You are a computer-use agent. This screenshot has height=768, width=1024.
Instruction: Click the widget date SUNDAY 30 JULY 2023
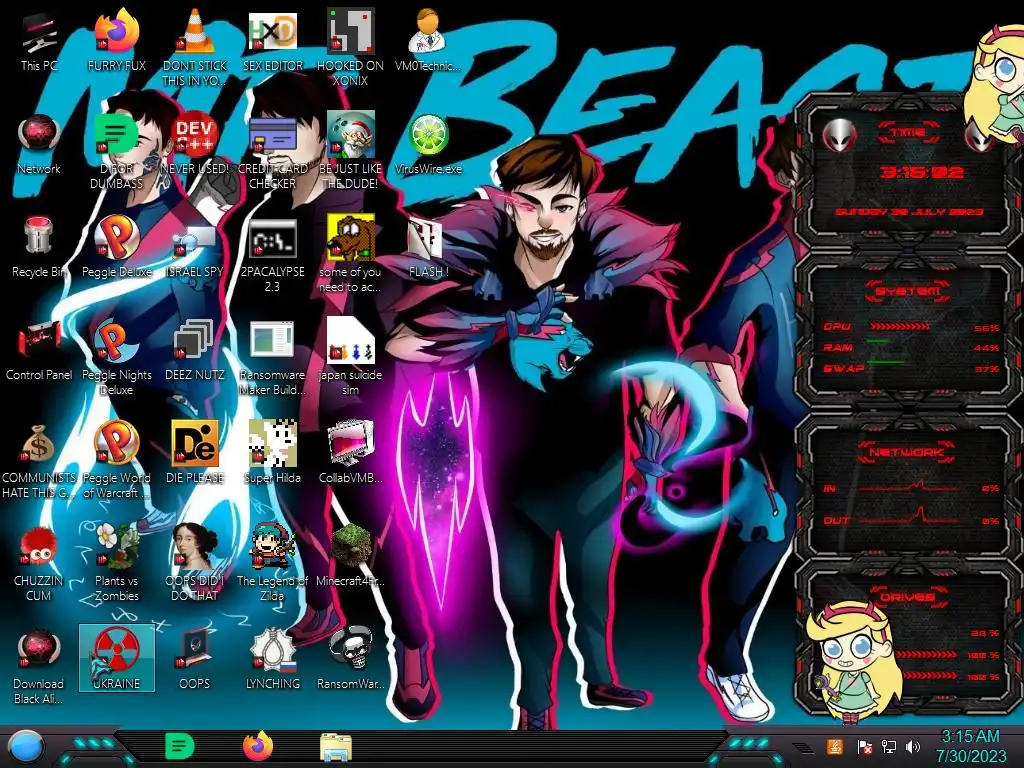point(910,212)
